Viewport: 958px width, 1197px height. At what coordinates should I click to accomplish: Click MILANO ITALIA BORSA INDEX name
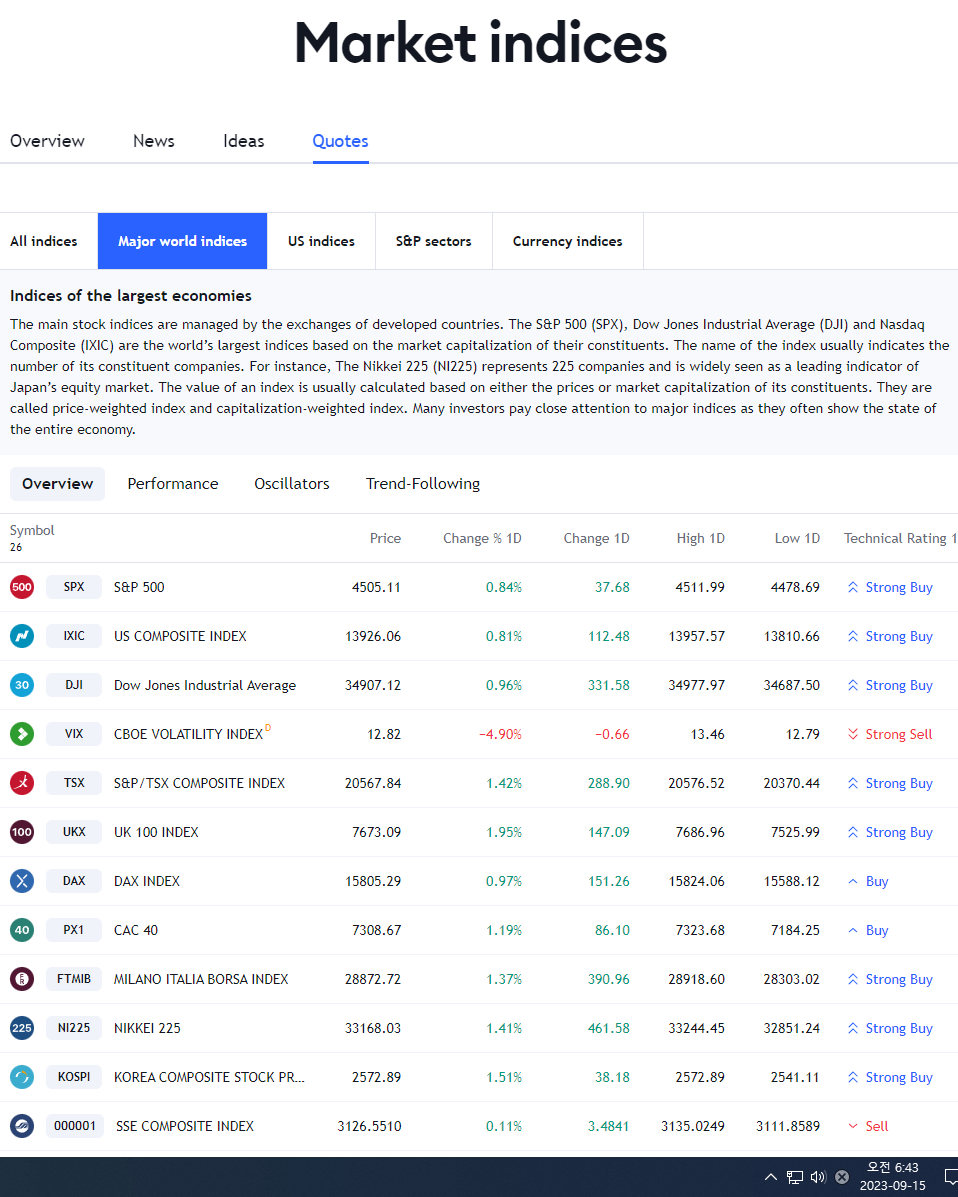202,979
